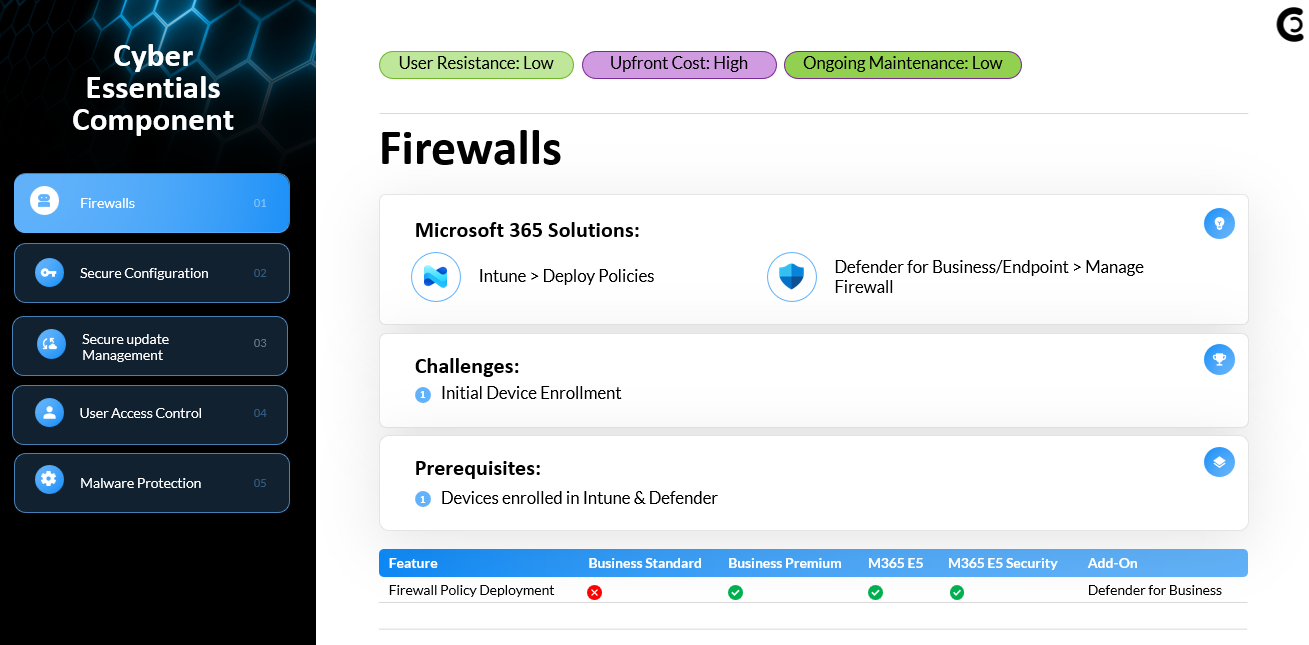Screen dimensions: 1309x645
Task: Click the Defender shield icon
Action: tap(792, 277)
